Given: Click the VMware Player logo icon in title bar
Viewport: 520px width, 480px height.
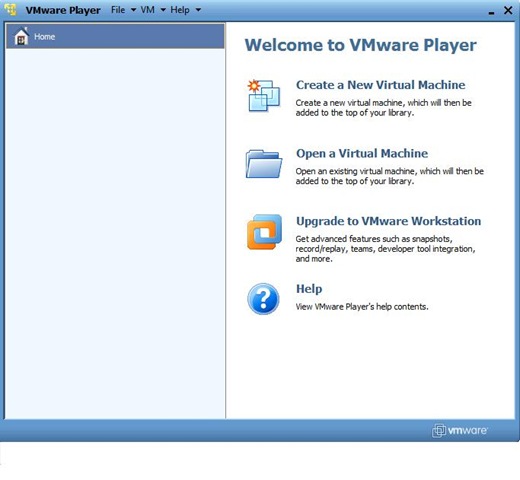Looking at the screenshot, I should click(x=10, y=10).
